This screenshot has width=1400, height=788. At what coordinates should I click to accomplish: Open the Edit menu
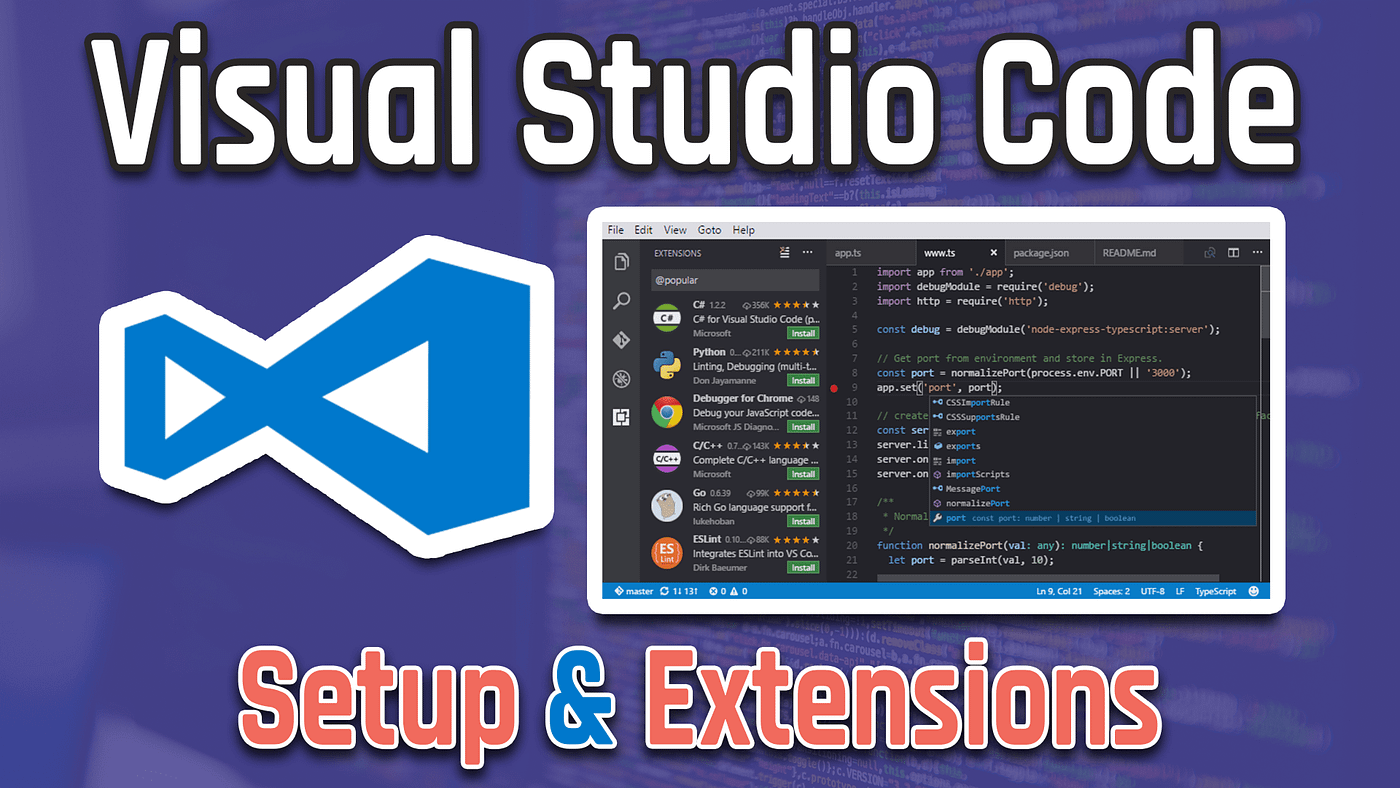click(x=644, y=230)
